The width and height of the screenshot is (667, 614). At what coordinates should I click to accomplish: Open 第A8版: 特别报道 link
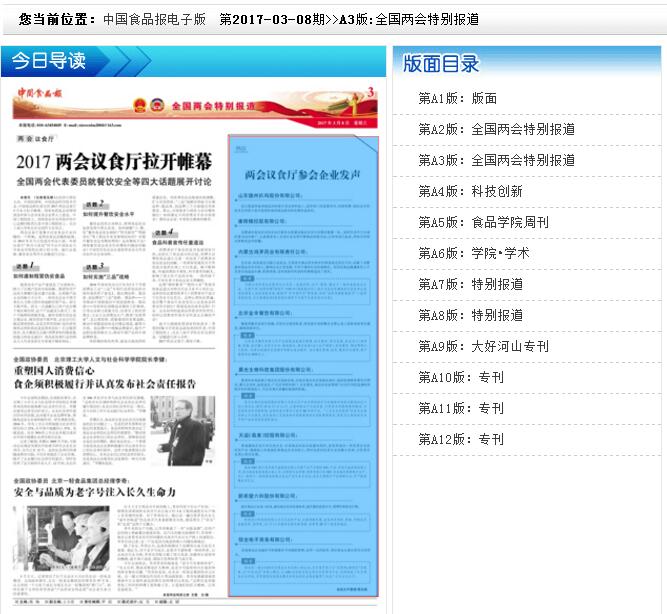[x=470, y=315]
